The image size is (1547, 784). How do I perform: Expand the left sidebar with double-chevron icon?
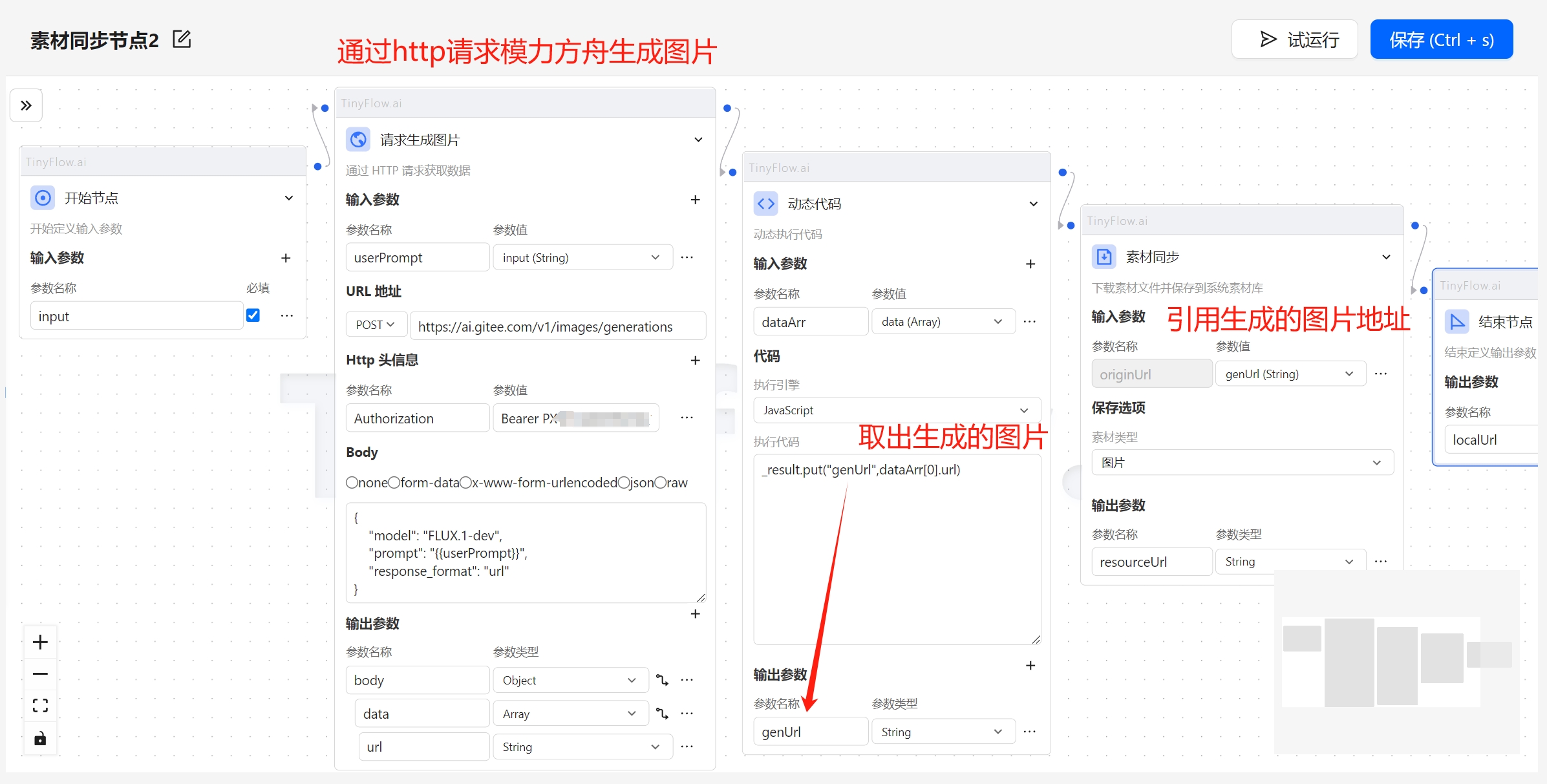(x=26, y=105)
